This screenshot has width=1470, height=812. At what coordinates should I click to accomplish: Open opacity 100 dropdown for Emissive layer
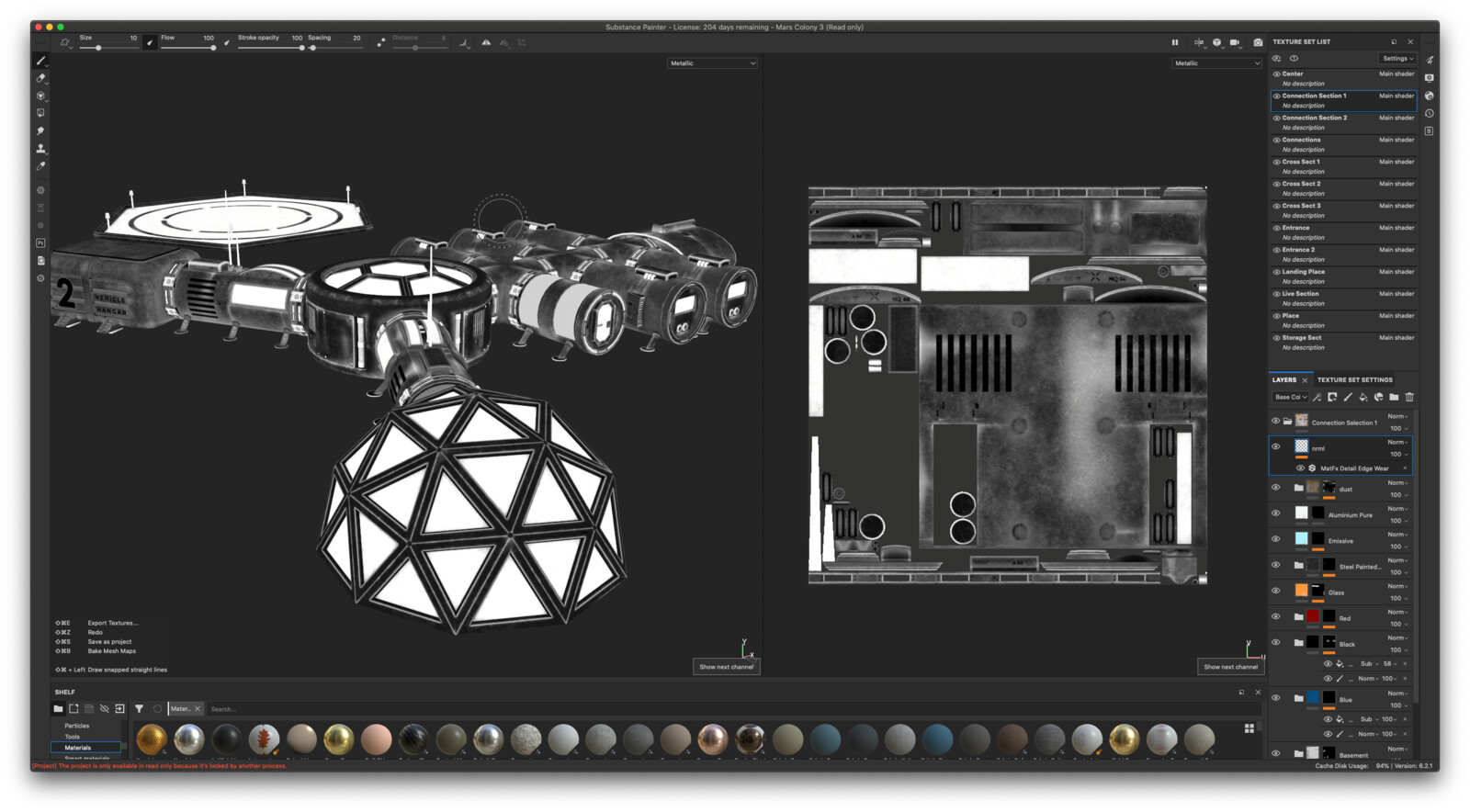tap(1398, 547)
